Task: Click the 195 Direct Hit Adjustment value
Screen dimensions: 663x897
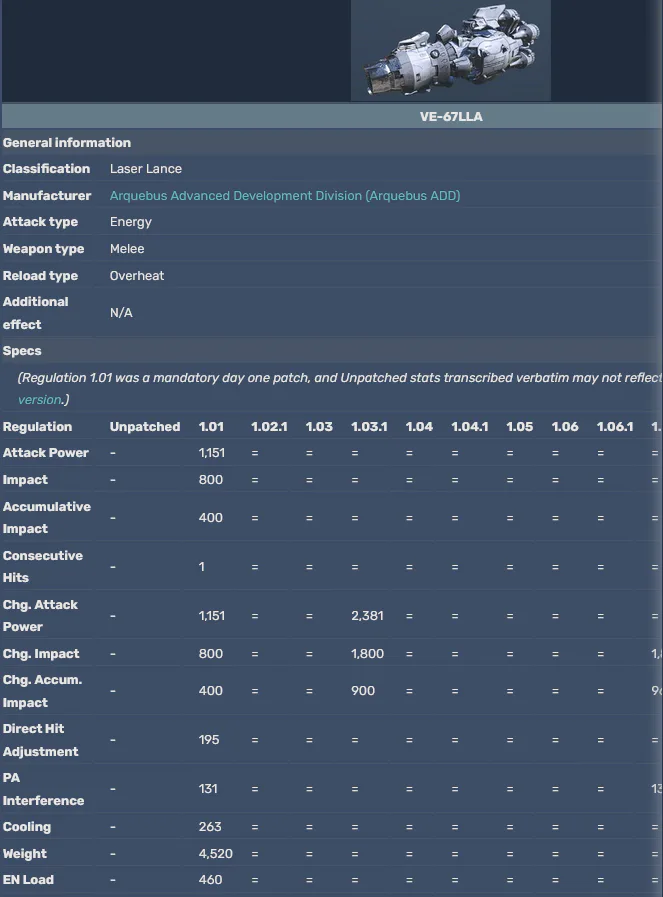Action: 209,740
